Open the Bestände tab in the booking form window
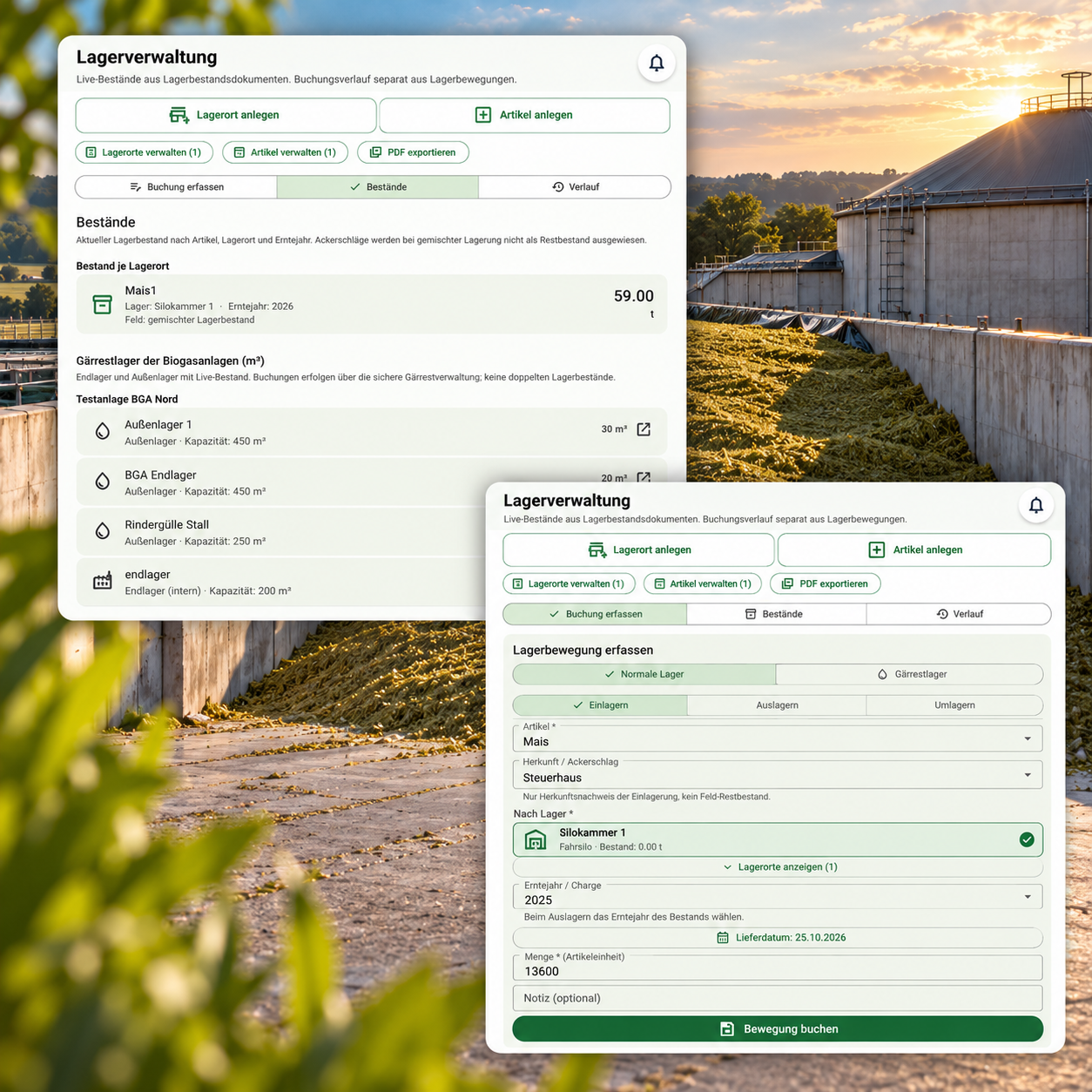 (x=776, y=614)
